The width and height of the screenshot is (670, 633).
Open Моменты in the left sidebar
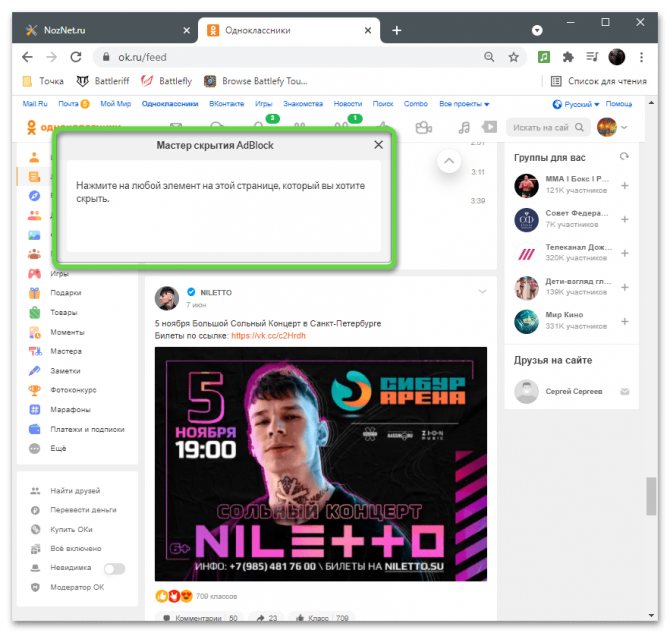point(67,332)
